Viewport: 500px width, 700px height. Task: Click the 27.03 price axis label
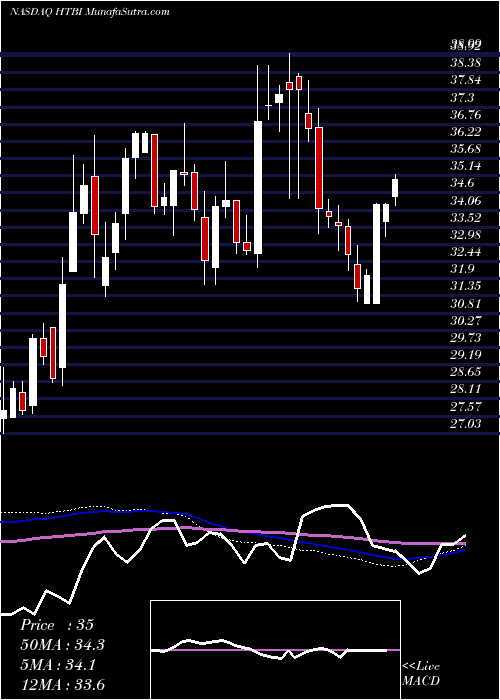pos(466,424)
